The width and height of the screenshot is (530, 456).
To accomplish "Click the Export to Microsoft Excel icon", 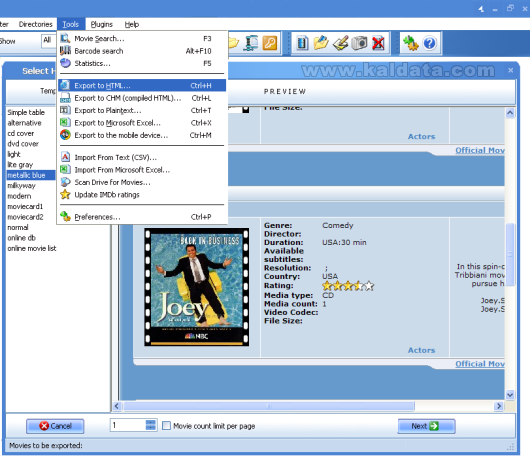I will [65, 123].
